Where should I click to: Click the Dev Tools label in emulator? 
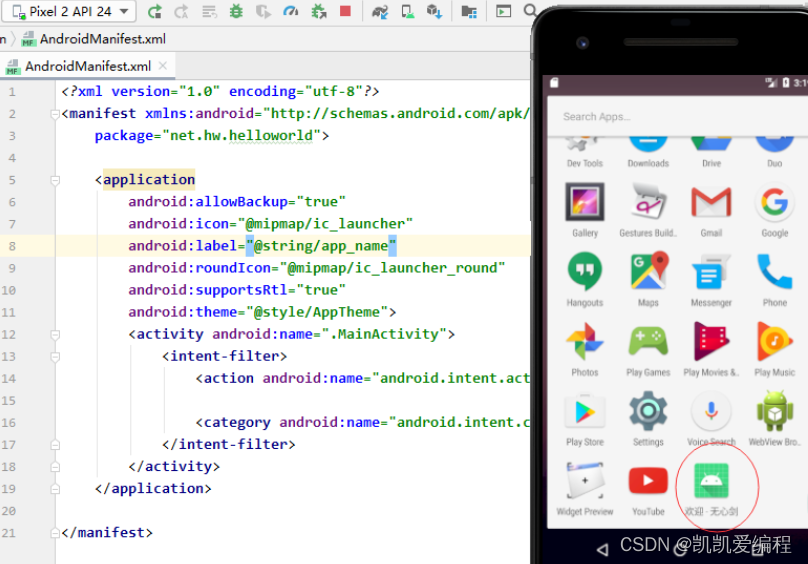[584, 163]
